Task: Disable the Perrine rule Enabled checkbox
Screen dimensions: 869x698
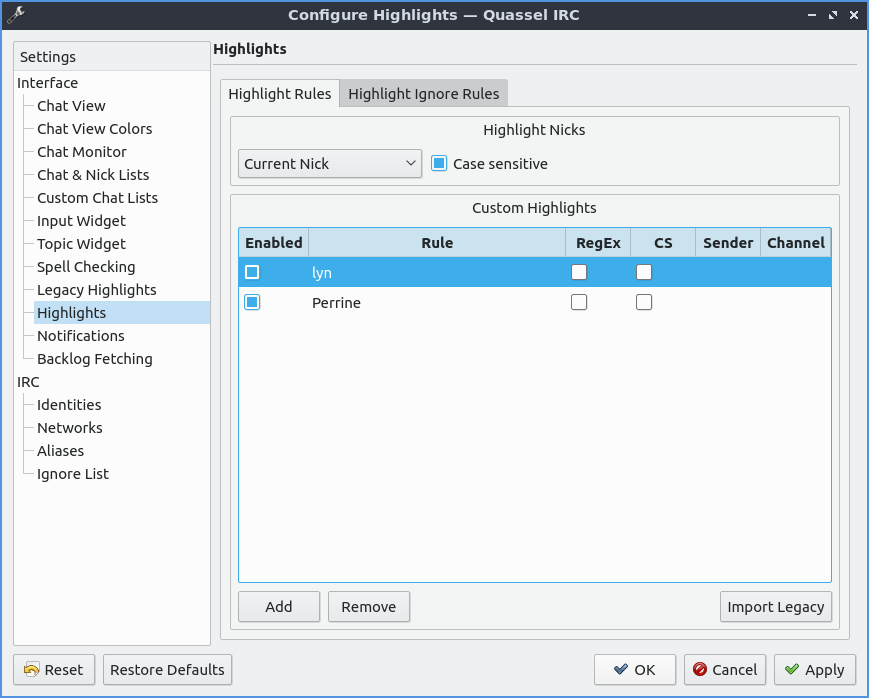Action: pos(252,303)
